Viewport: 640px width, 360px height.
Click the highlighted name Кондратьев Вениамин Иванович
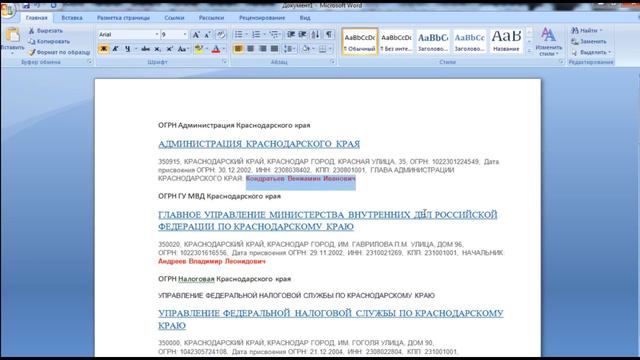pos(301,179)
